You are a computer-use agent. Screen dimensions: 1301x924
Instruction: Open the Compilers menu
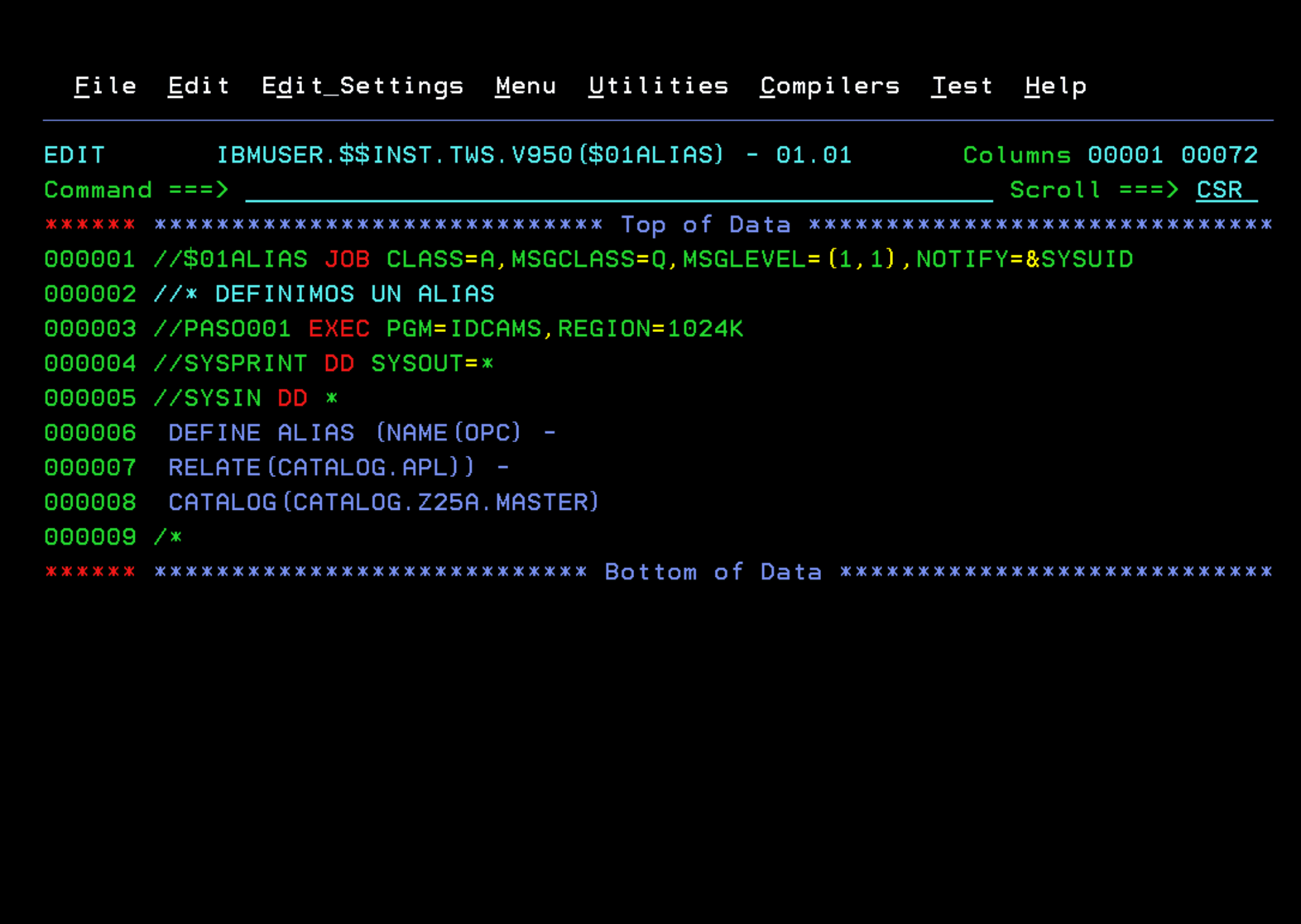(829, 85)
